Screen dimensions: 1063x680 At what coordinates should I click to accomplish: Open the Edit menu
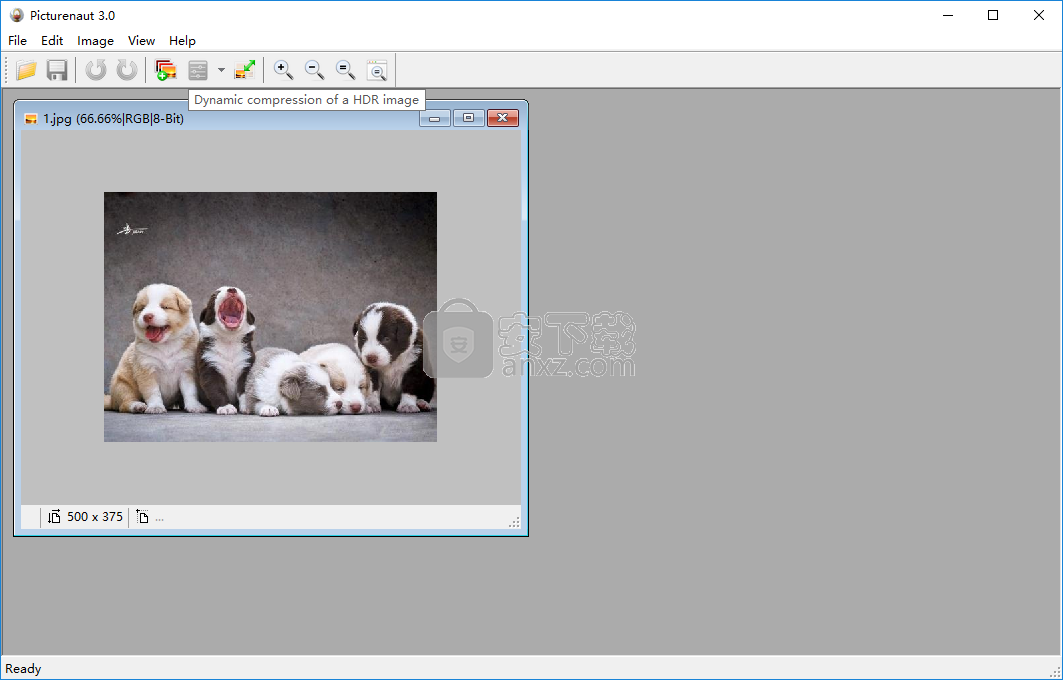[x=52, y=41]
